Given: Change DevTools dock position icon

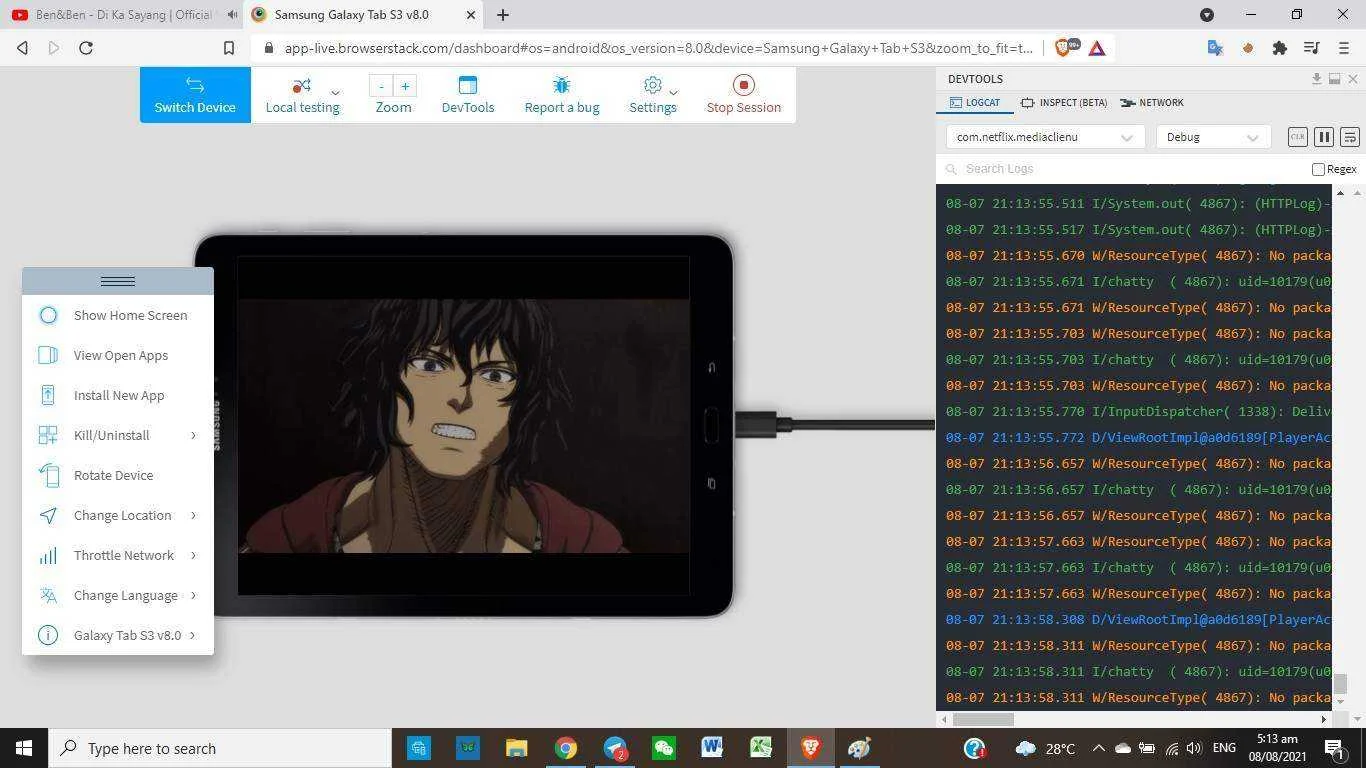Looking at the screenshot, I should point(1335,79).
